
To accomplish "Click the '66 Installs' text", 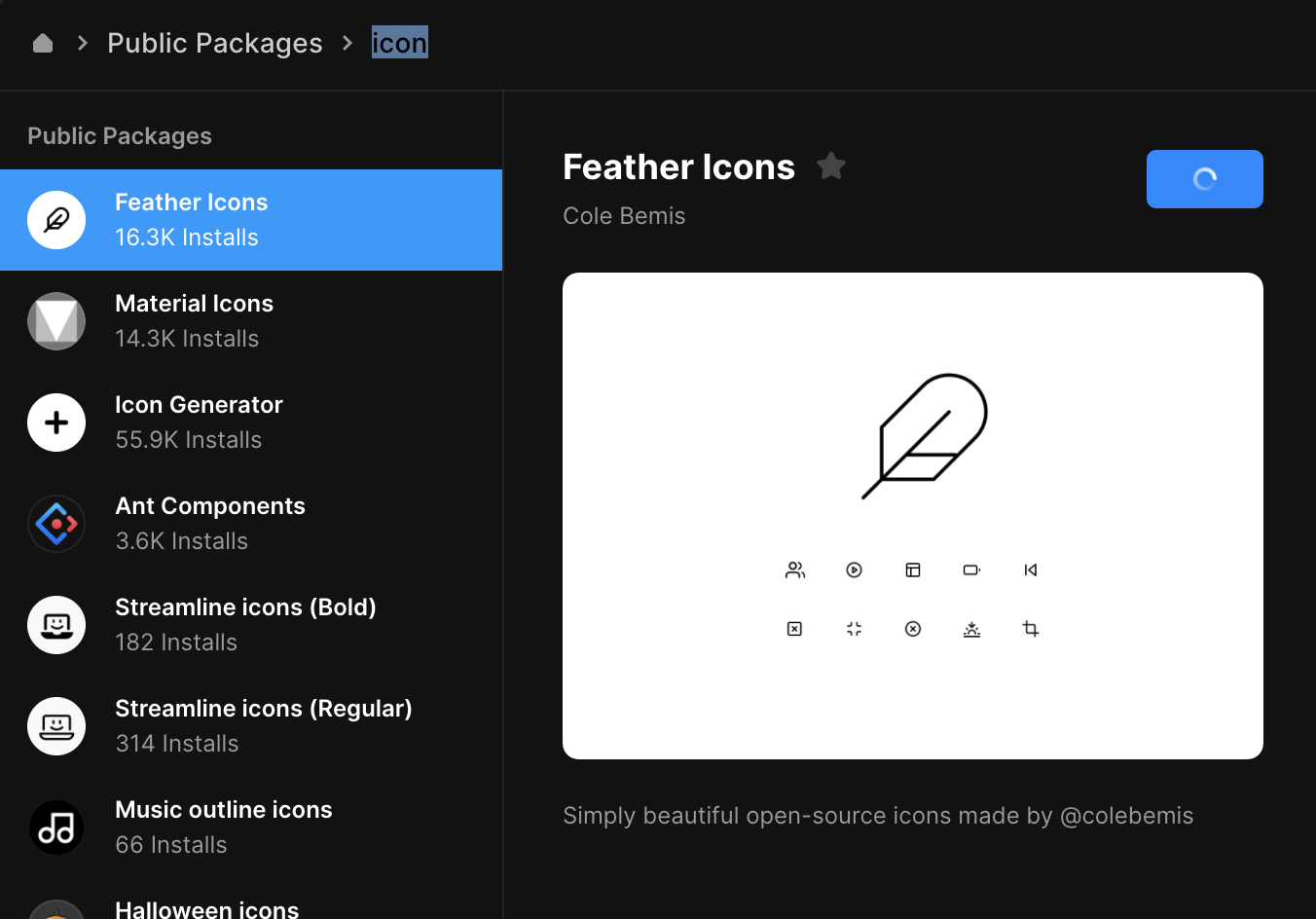I will click(171, 845).
